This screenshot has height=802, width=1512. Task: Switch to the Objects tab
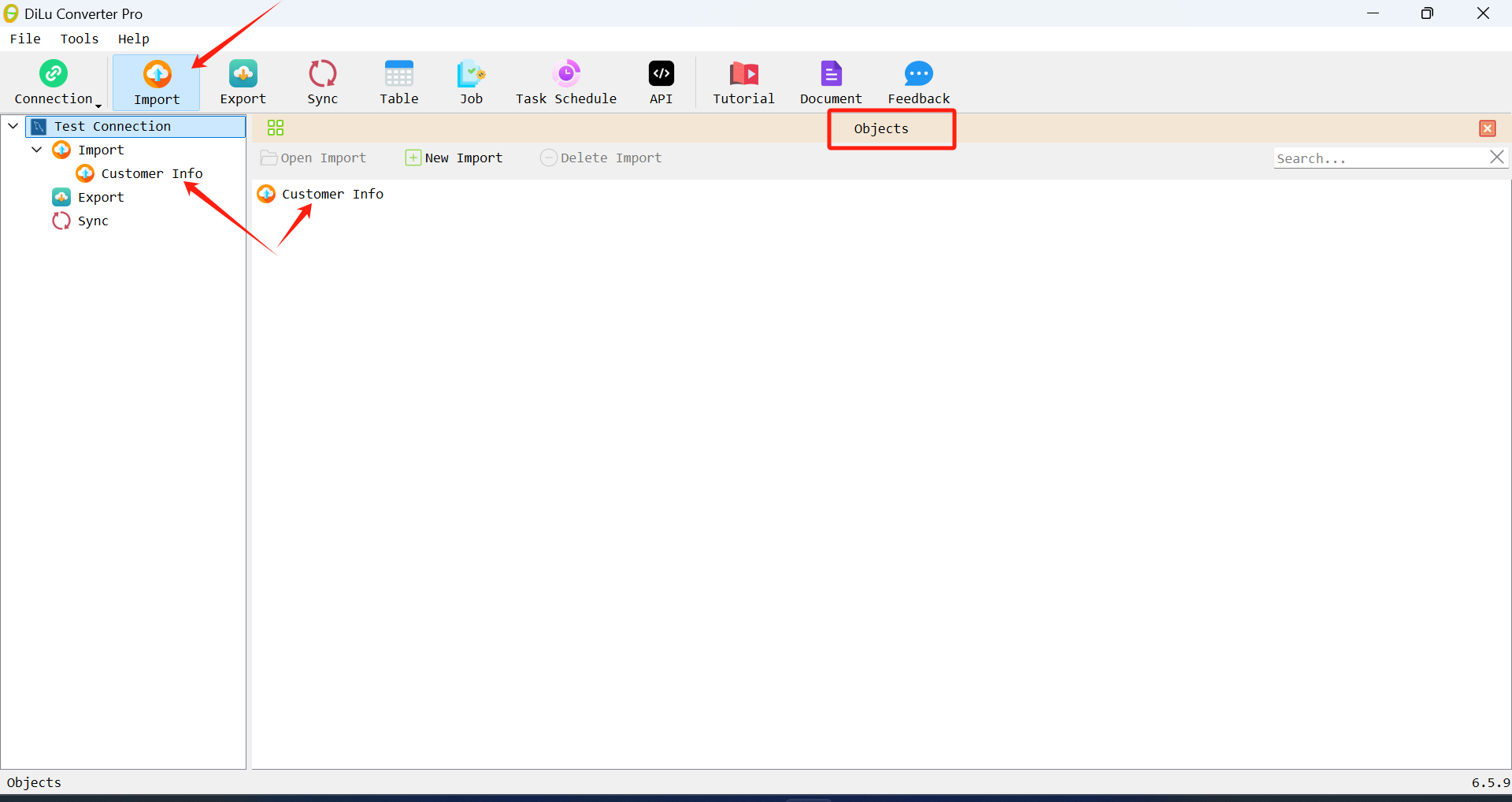(x=881, y=128)
